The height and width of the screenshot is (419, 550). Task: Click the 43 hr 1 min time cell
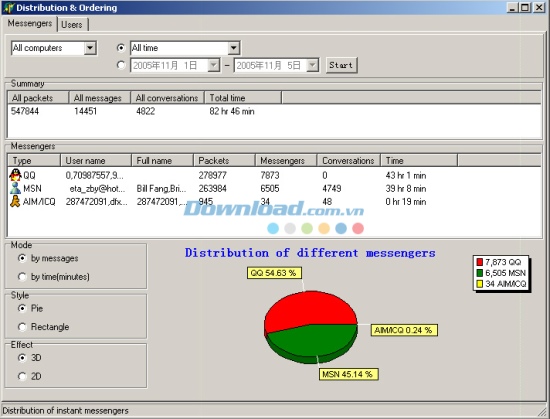406,175
